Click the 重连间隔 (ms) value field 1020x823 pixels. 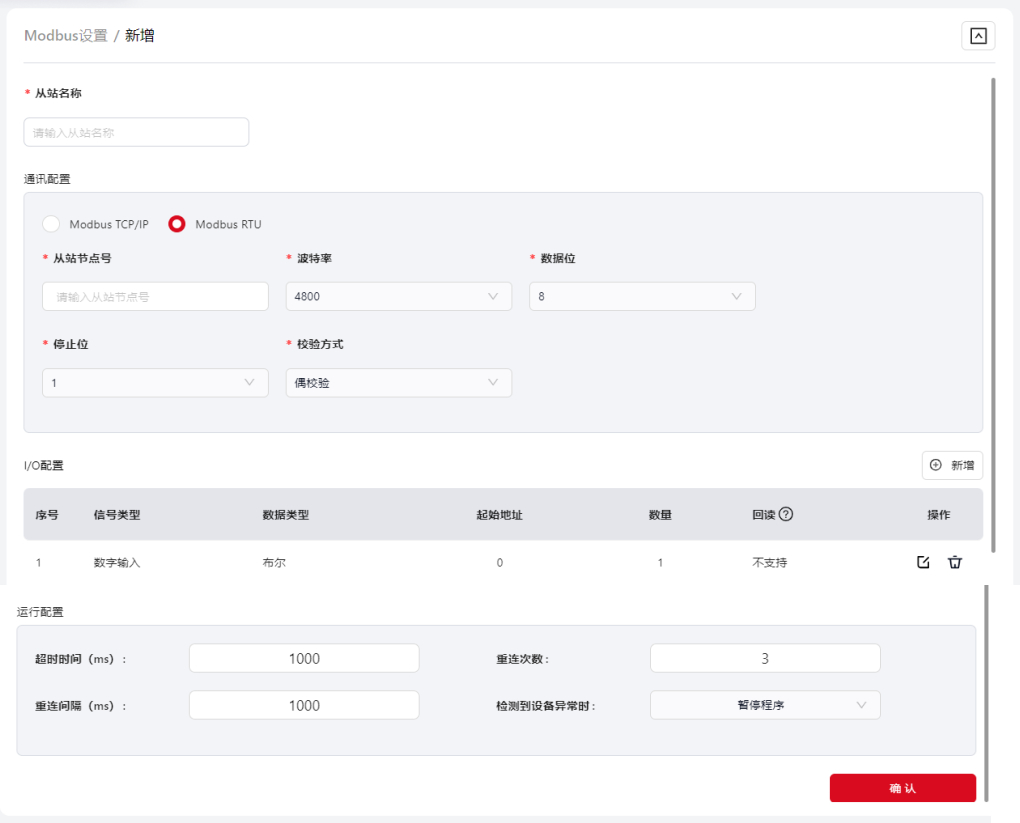[304, 705]
